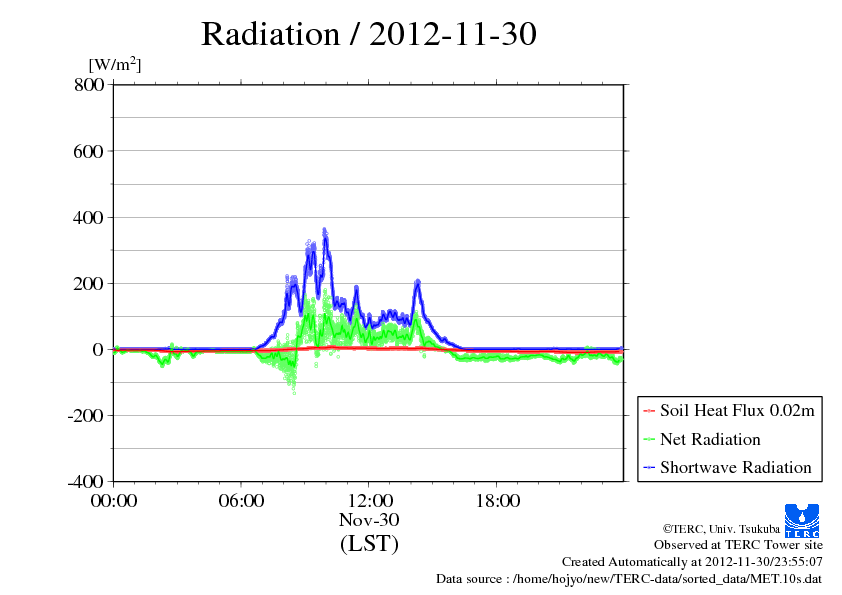The height and width of the screenshot is (595, 842).
Task: Click the '18:00' x-axis label
Action: pos(497,501)
